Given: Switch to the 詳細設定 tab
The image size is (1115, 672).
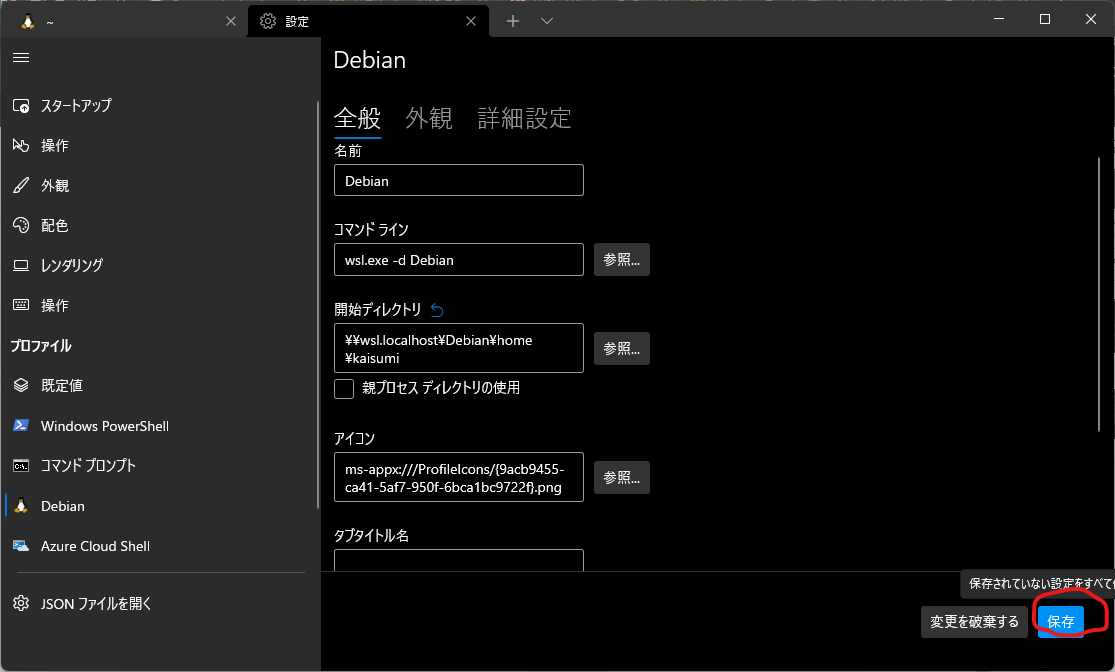Looking at the screenshot, I should coord(524,118).
